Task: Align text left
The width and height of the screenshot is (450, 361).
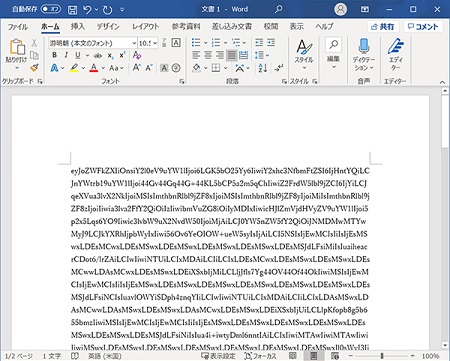Action: [196, 55]
